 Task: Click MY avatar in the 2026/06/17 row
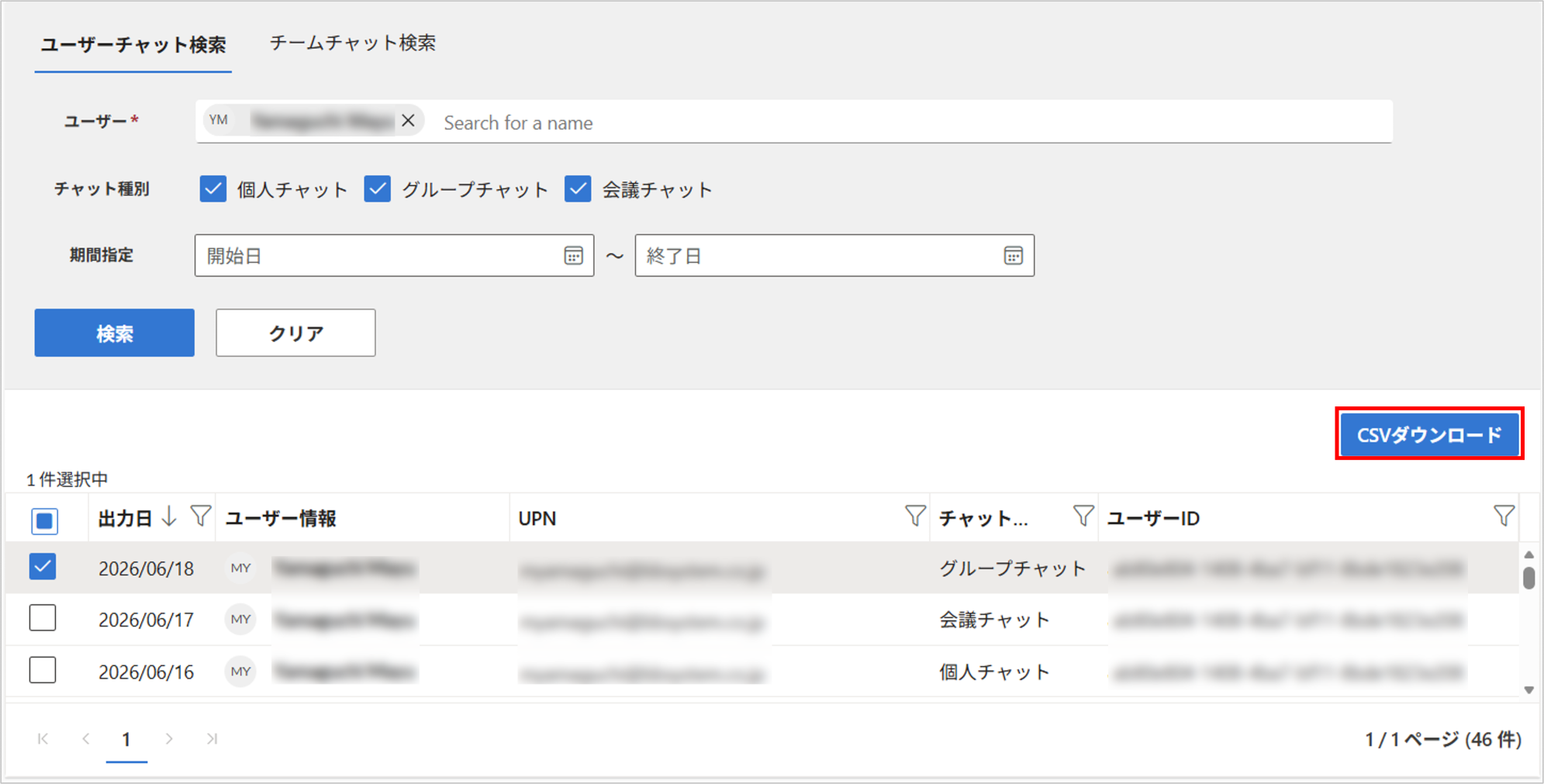coord(240,620)
